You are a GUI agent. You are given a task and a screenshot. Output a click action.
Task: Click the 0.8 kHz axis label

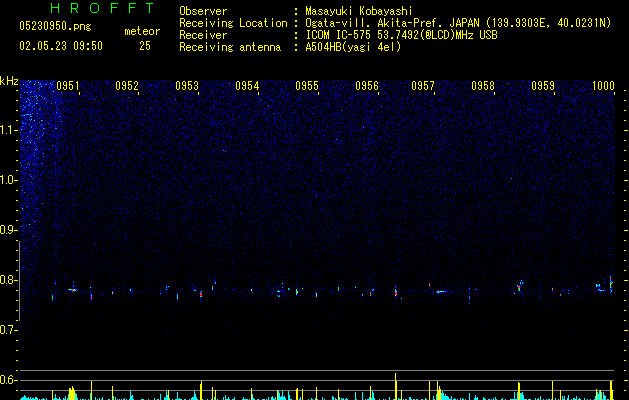(8, 280)
